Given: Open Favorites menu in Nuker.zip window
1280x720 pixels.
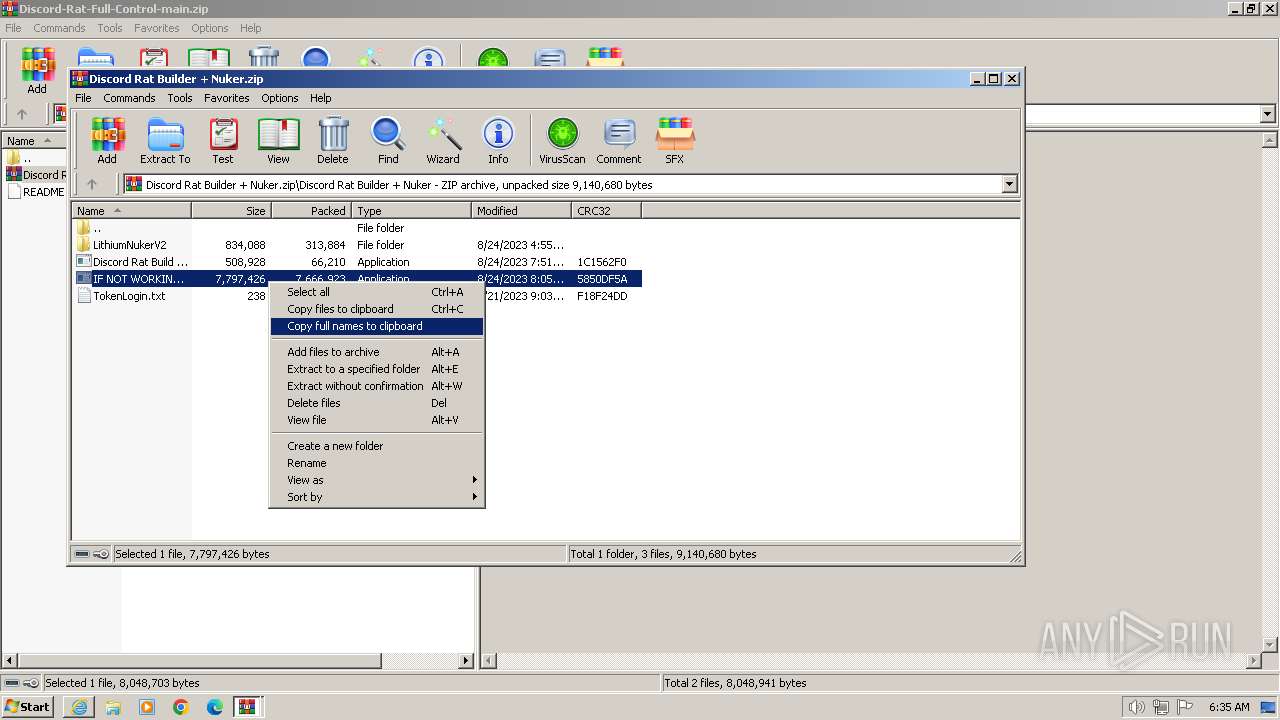Looking at the screenshot, I should (x=227, y=98).
